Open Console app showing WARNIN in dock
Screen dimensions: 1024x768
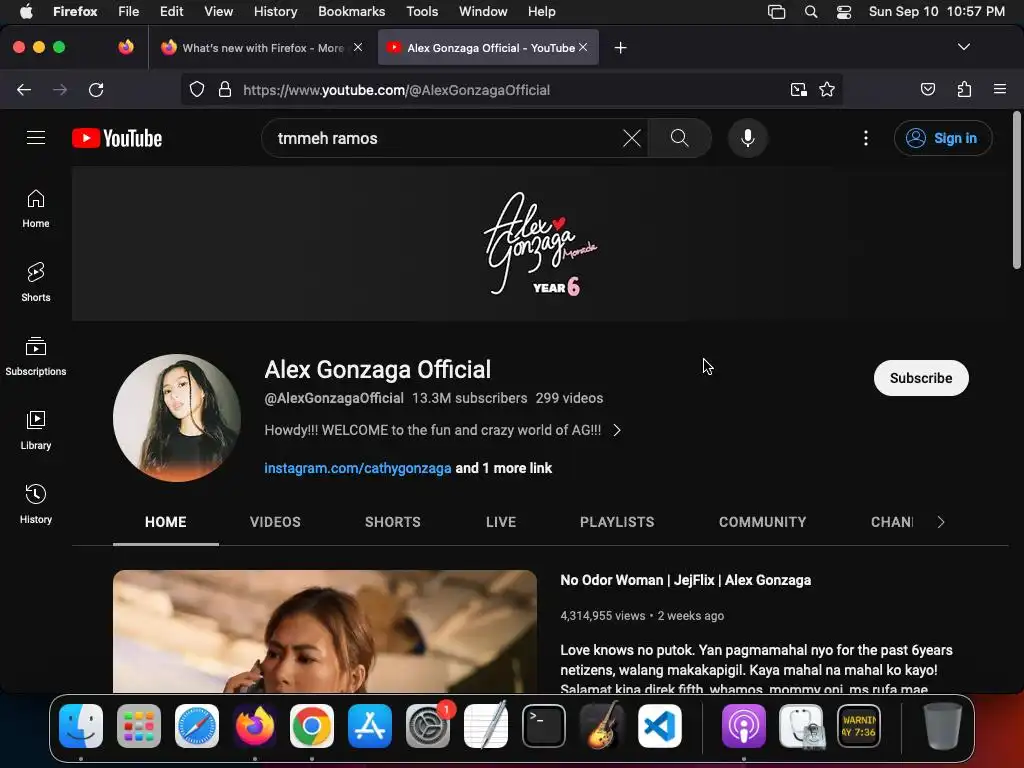(859, 726)
